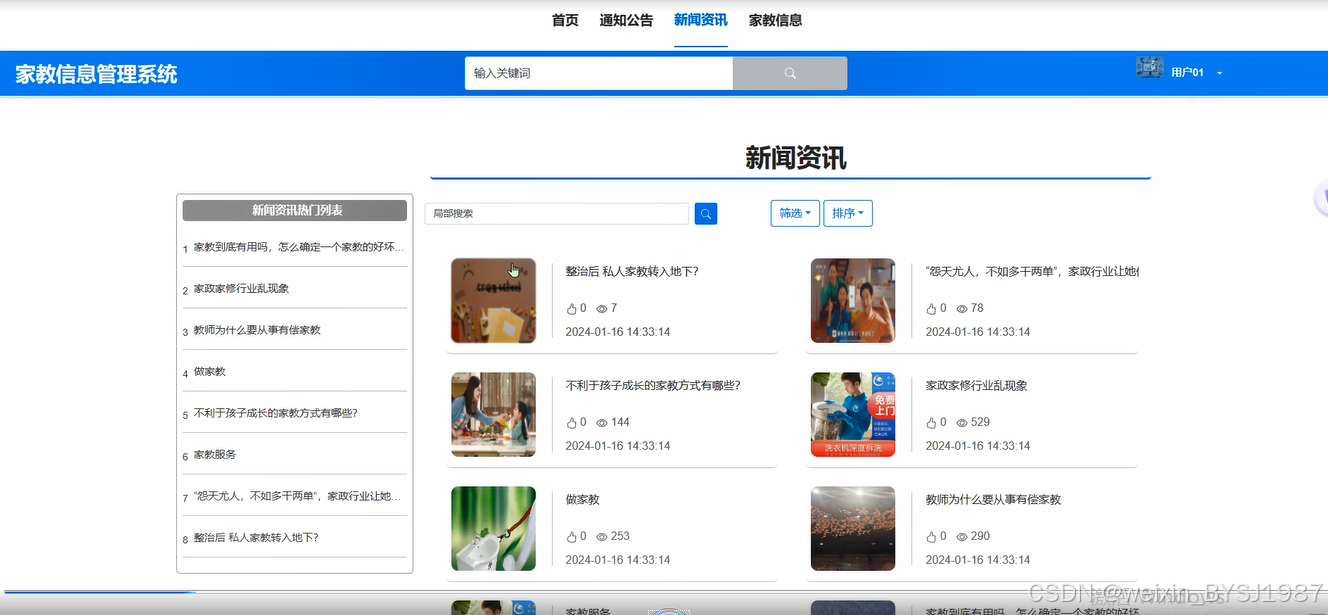This screenshot has height=615, width=1328.
Task: Like the card article 家政家修行业乱现象
Action: (x=931, y=423)
